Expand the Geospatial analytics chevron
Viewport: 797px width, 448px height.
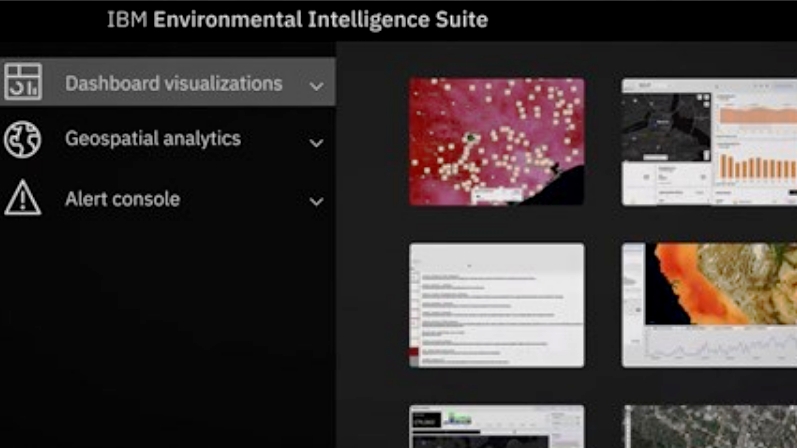pyautogui.click(x=316, y=143)
